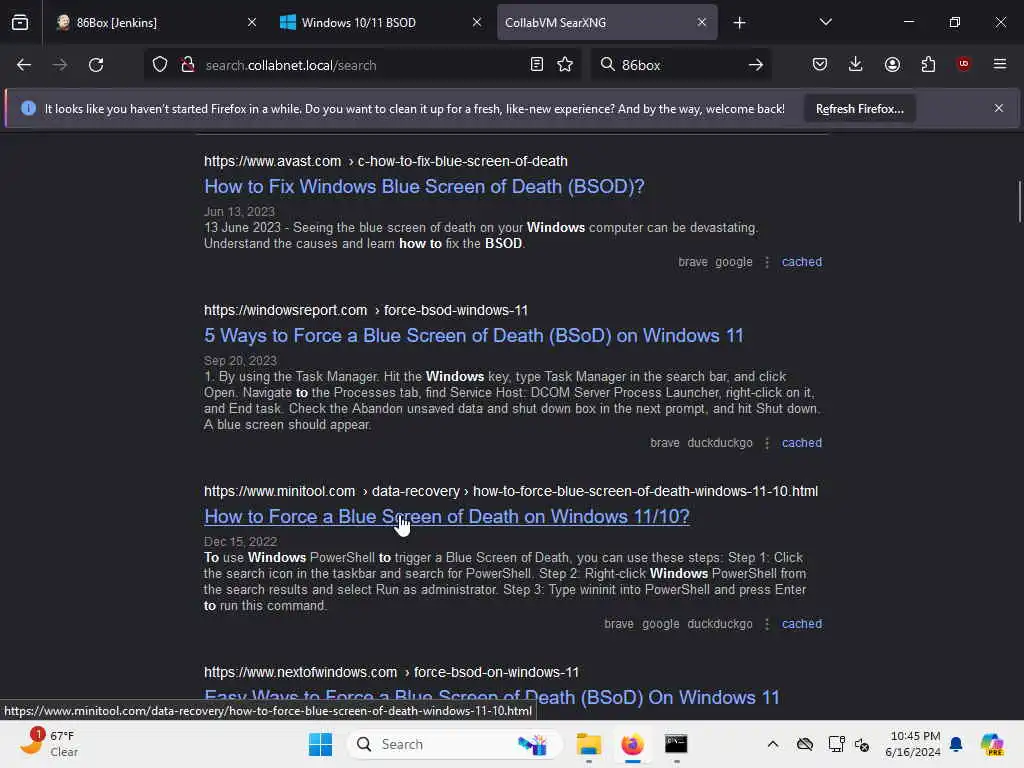Open cached copy of windowsreport result
Screen dimensions: 1024x768
801,443
